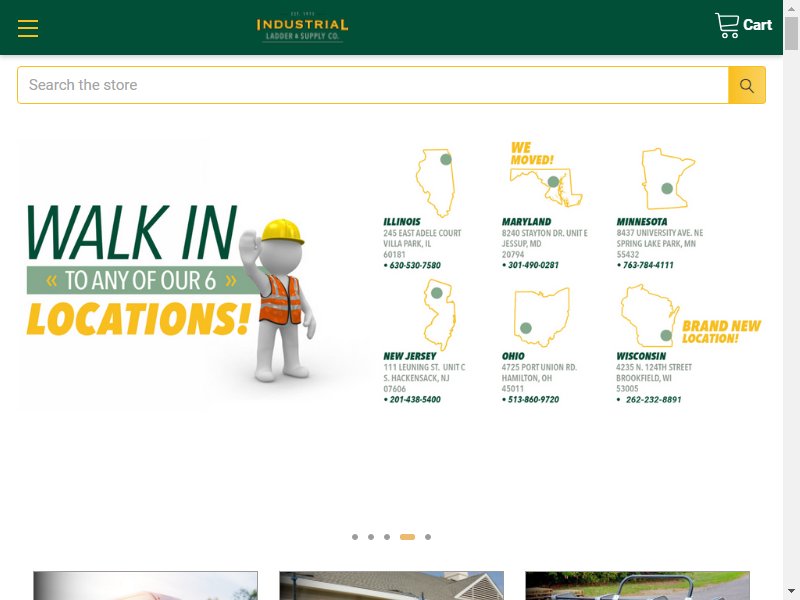This screenshot has height=600, width=800.
Task: Click the Maryland phone number 301-490-0281
Action: [x=531, y=265]
